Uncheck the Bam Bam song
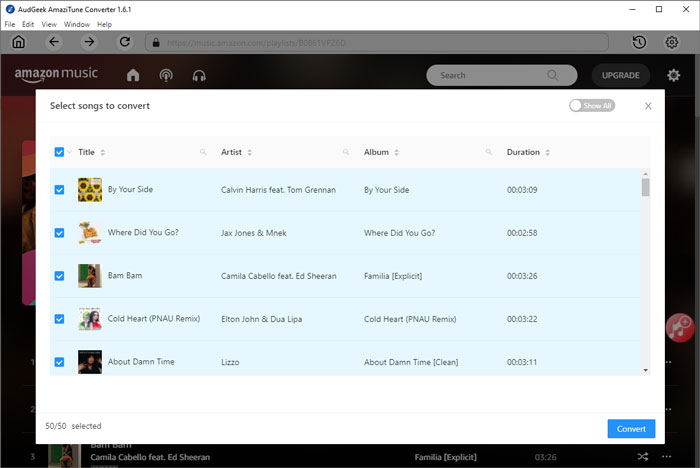Image resolution: width=700 pixels, height=468 pixels. pyautogui.click(x=59, y=276)
